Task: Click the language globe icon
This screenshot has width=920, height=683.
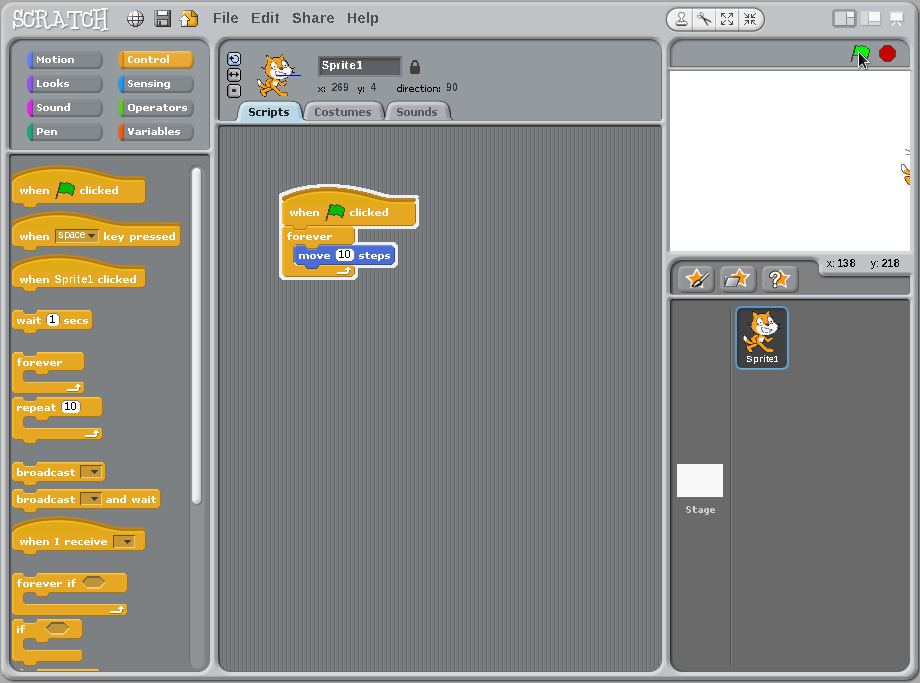Action: point(136,19)
